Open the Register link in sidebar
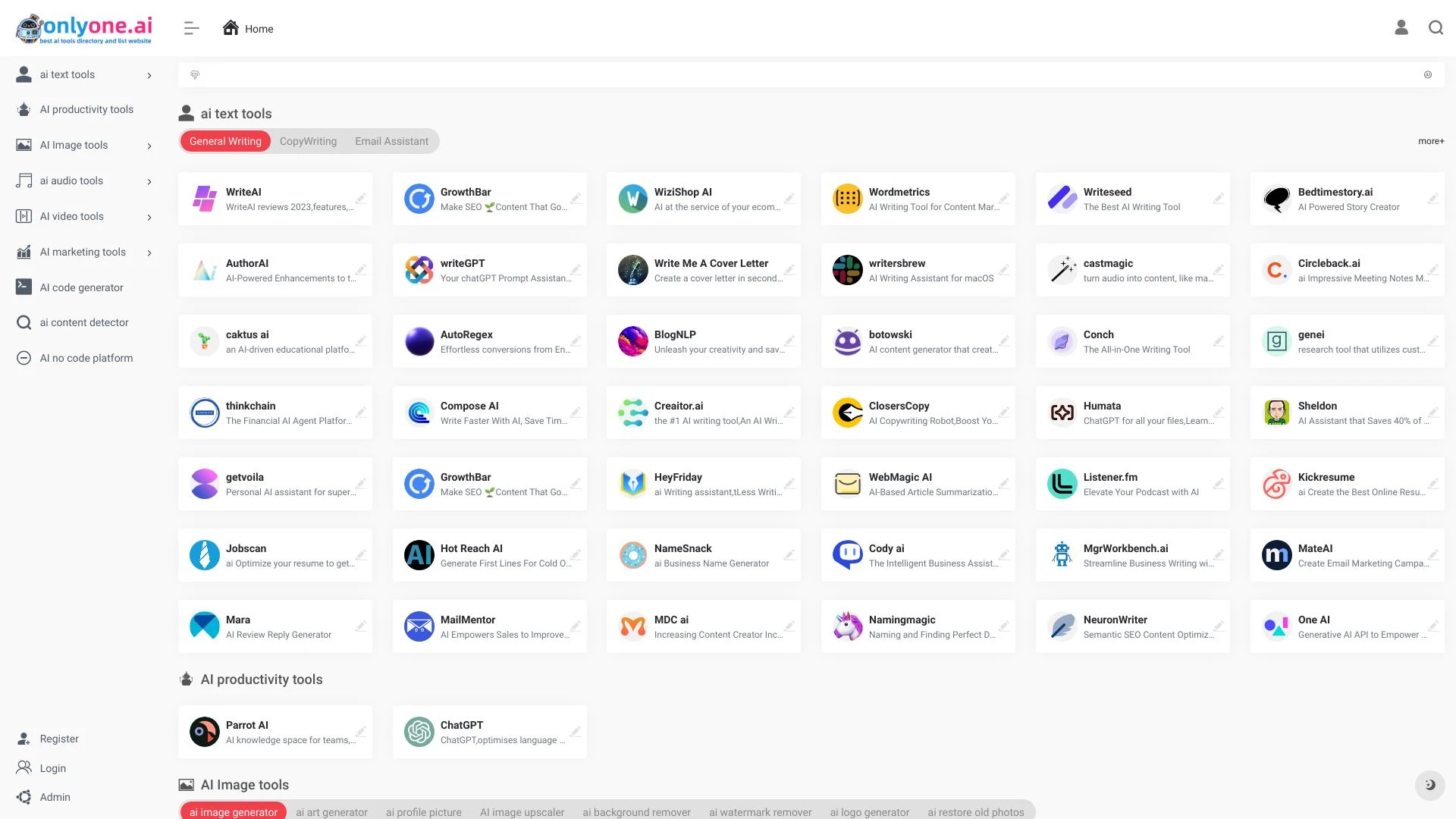 pyautogui.click(x=59, y=739)
